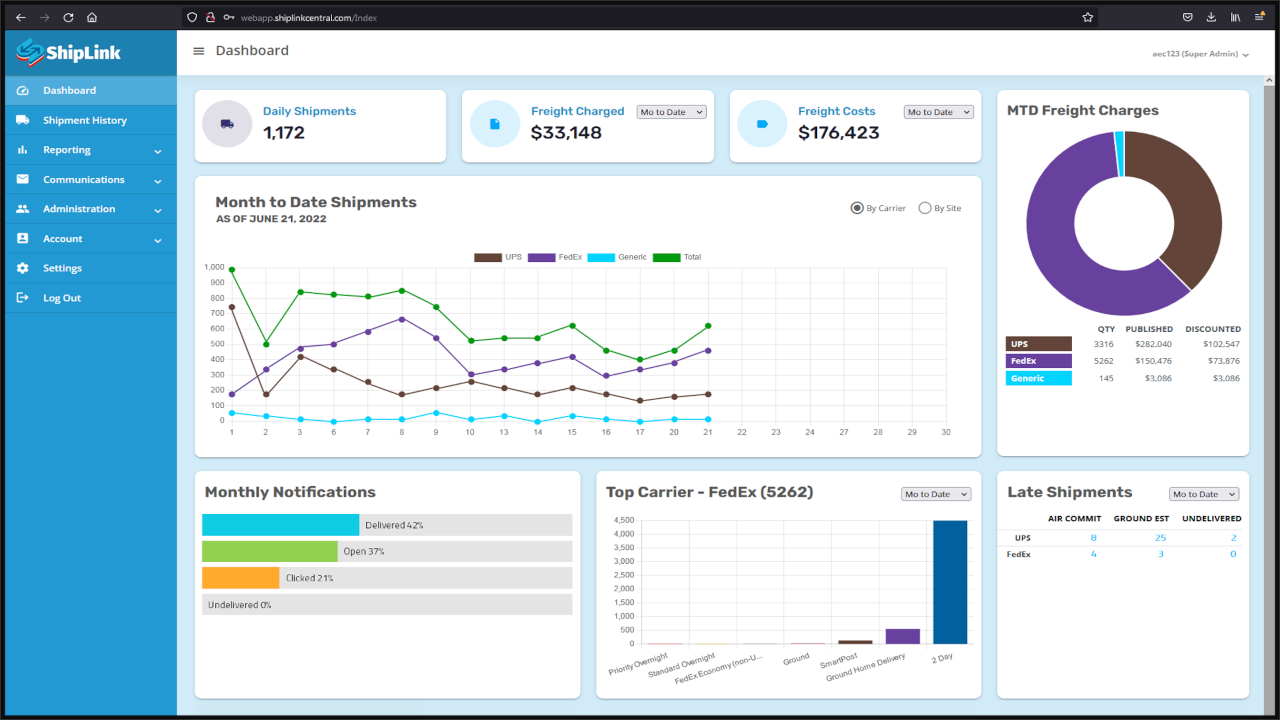Viewport: 1280px width, 720px height.
Task: Click the FedEx purple swatch in freight table
Action: pos(1038,361)
